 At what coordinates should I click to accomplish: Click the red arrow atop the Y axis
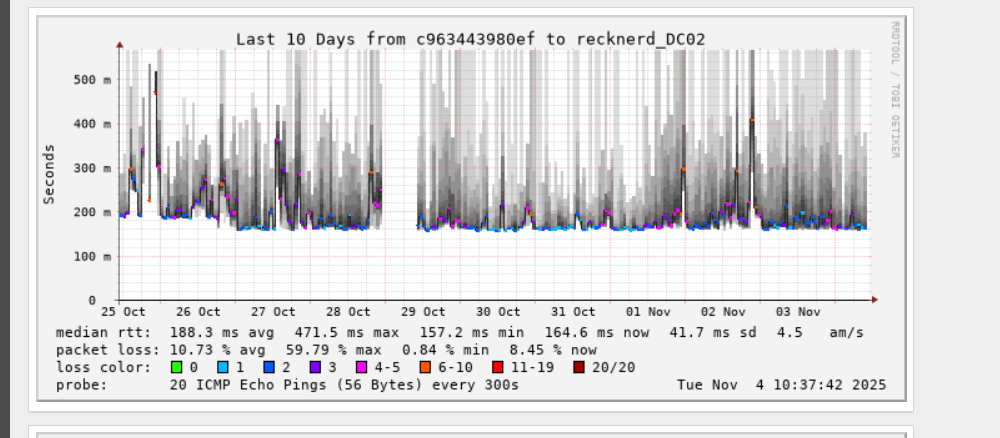point(120,45)
